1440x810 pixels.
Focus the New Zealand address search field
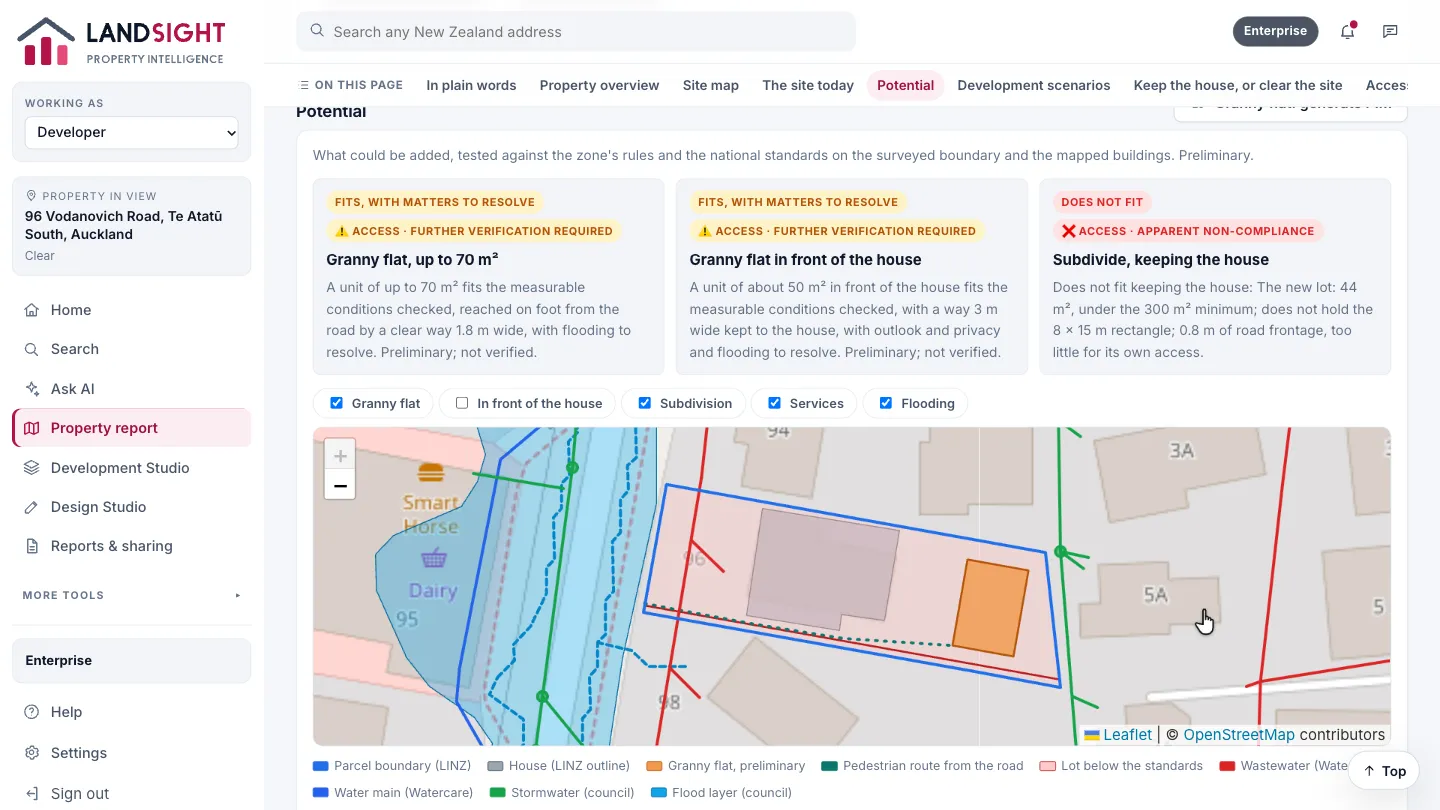tap(576, 32)
